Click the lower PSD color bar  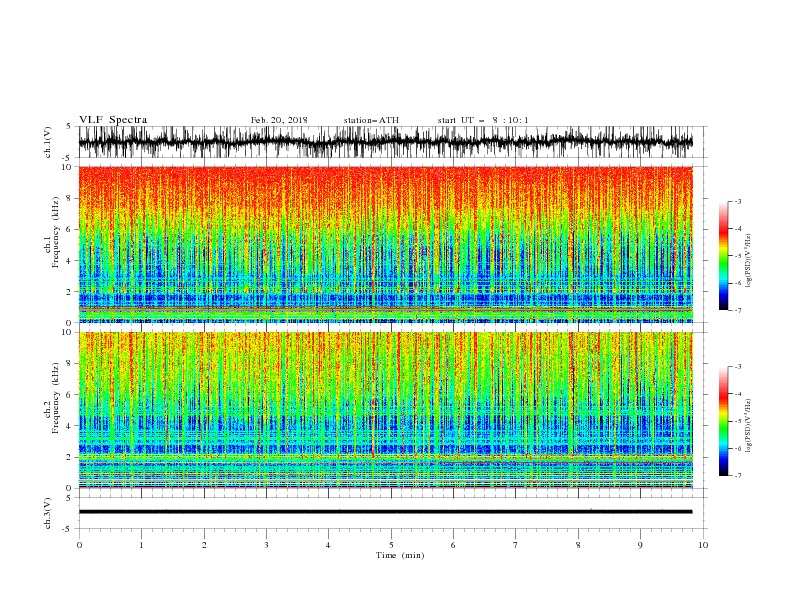click(x=723, y=421)
